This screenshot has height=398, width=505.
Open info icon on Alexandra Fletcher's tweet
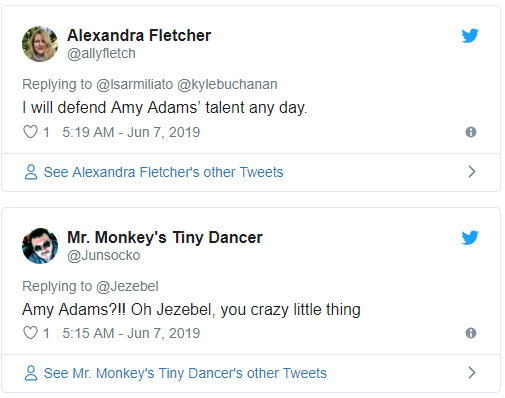pyautogui.click(x=471, y=132)
